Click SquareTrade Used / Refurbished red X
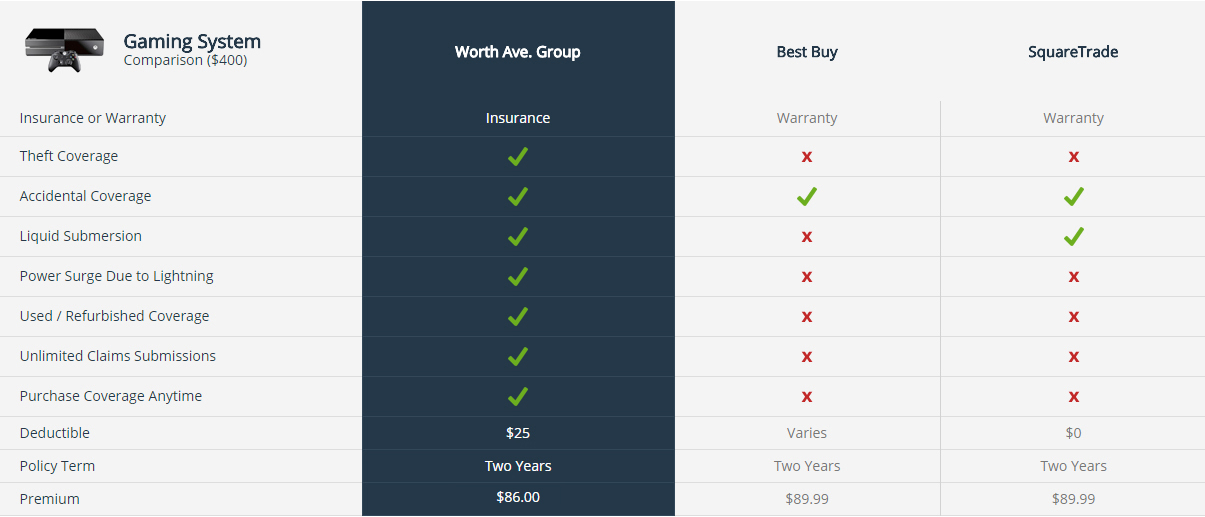Viewport: 1205px width, 517px height. [x=1073, y=317]
